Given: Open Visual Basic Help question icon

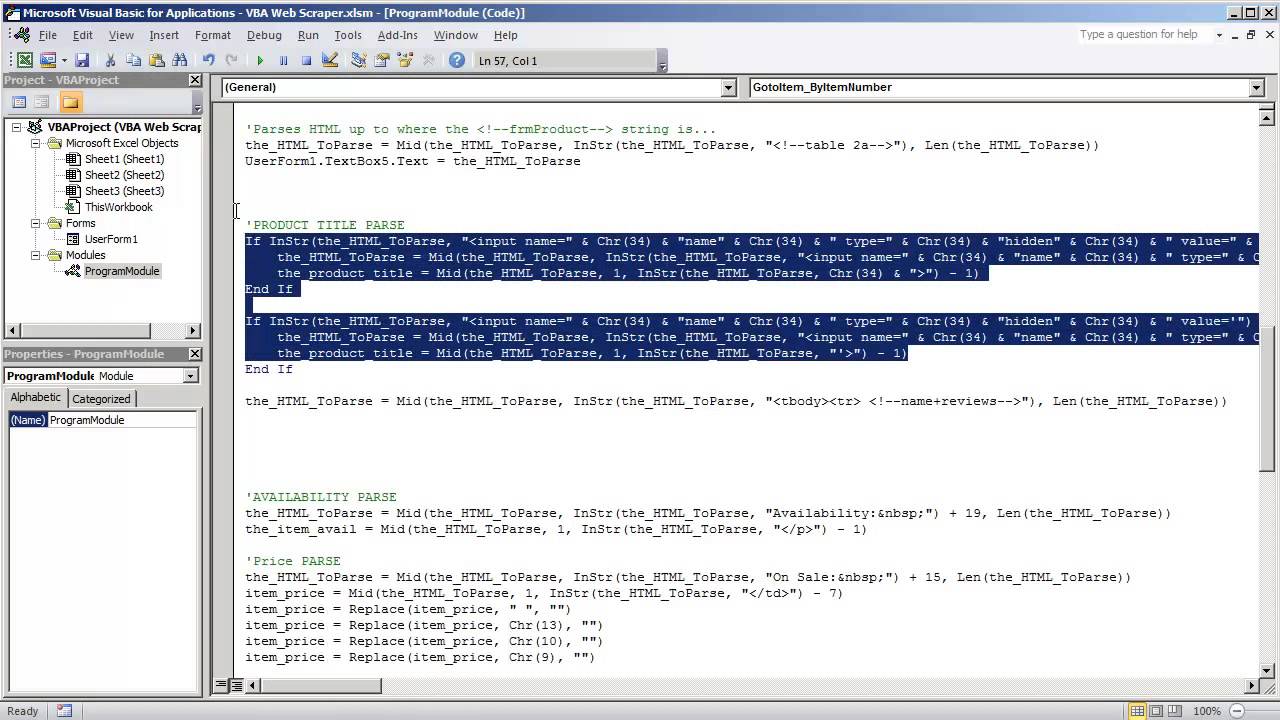Looking at the screenshot, I should [457, 61].
